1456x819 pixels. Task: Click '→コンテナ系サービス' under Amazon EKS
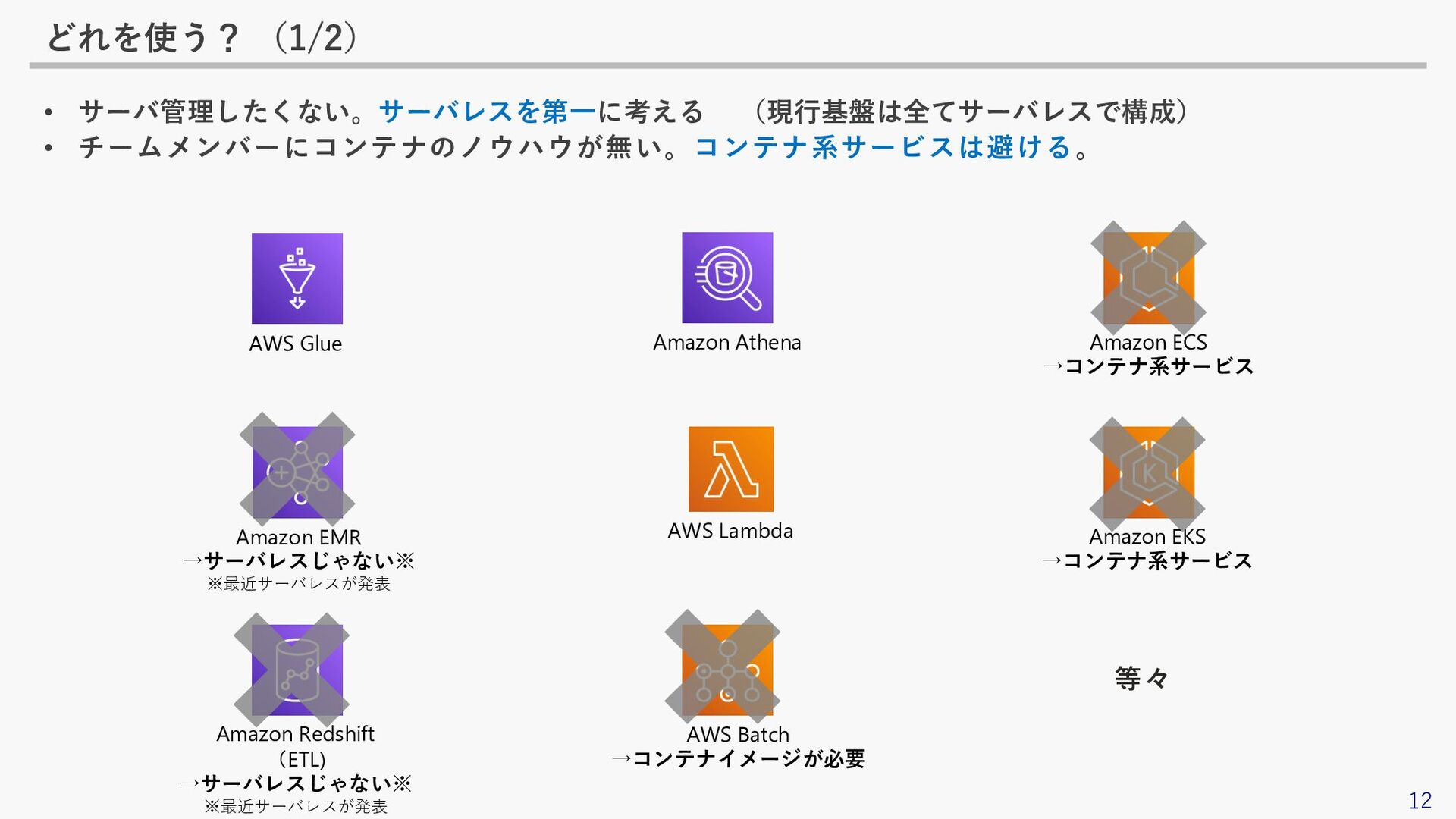point(1147,560)
